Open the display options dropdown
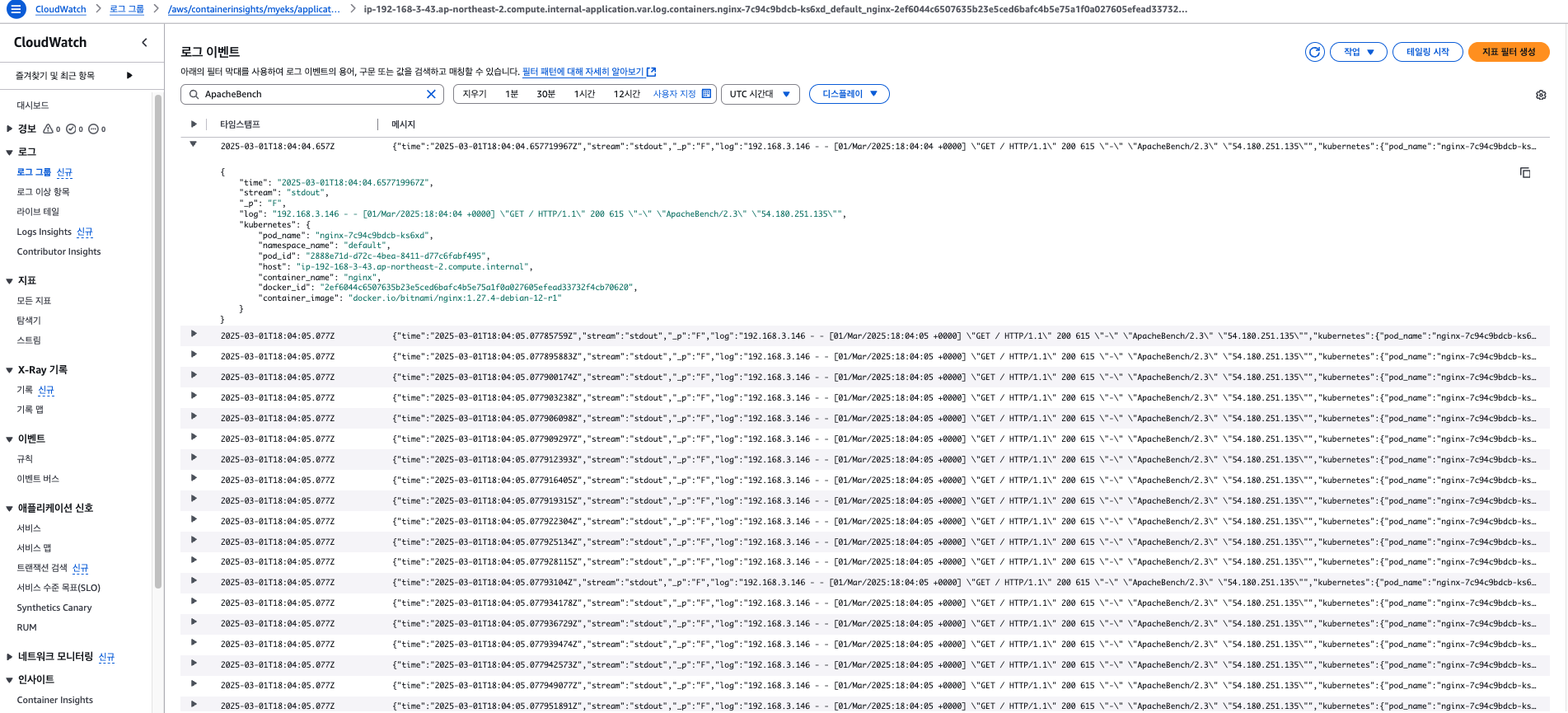Screen dimensions: 1568x713 pos(849,94)
